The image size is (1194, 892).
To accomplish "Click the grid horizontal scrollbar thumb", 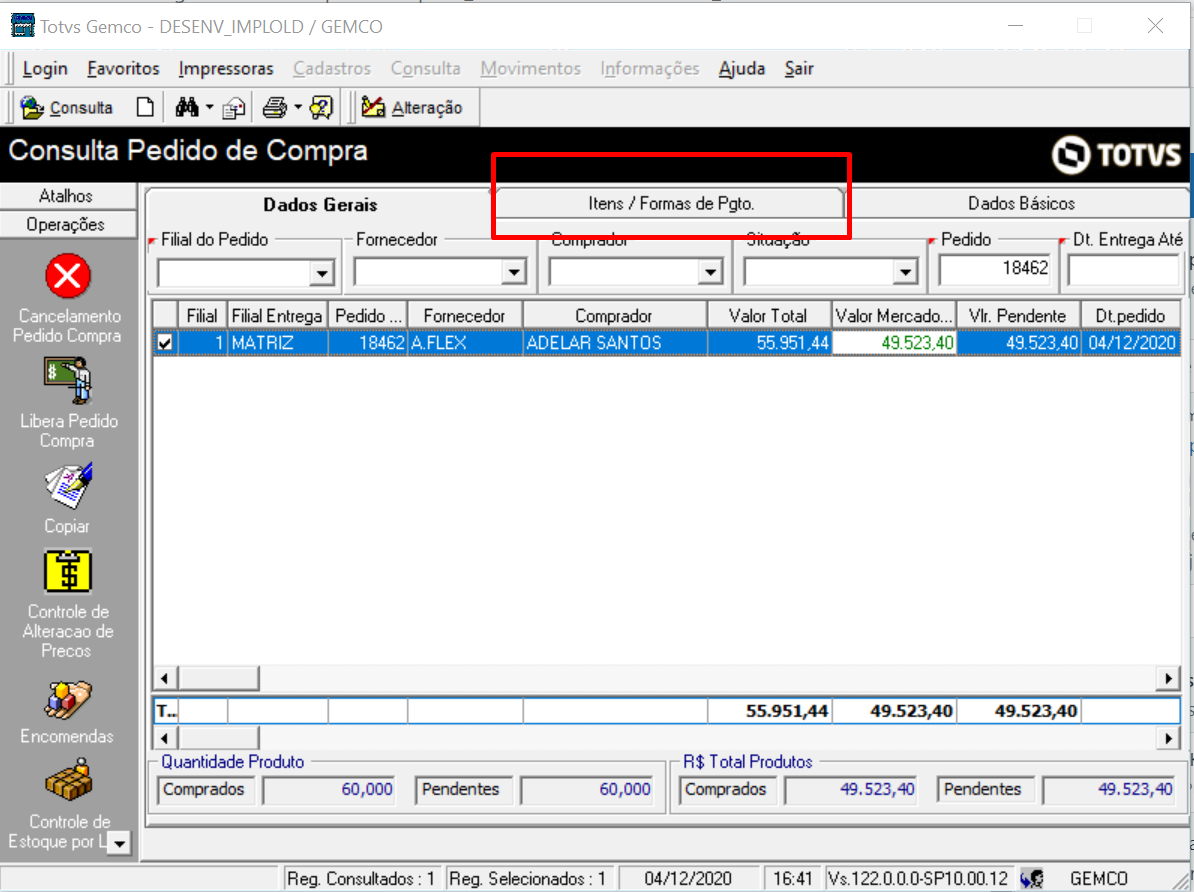I will (219, 678).
